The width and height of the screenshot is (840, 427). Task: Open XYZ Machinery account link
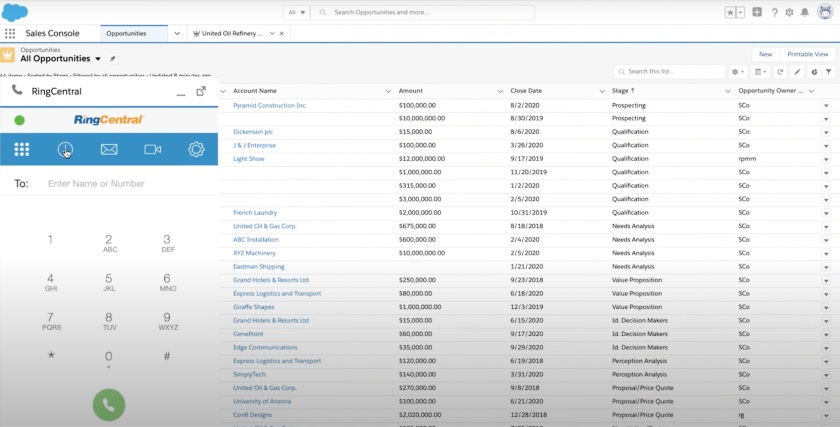coord(254,253)
